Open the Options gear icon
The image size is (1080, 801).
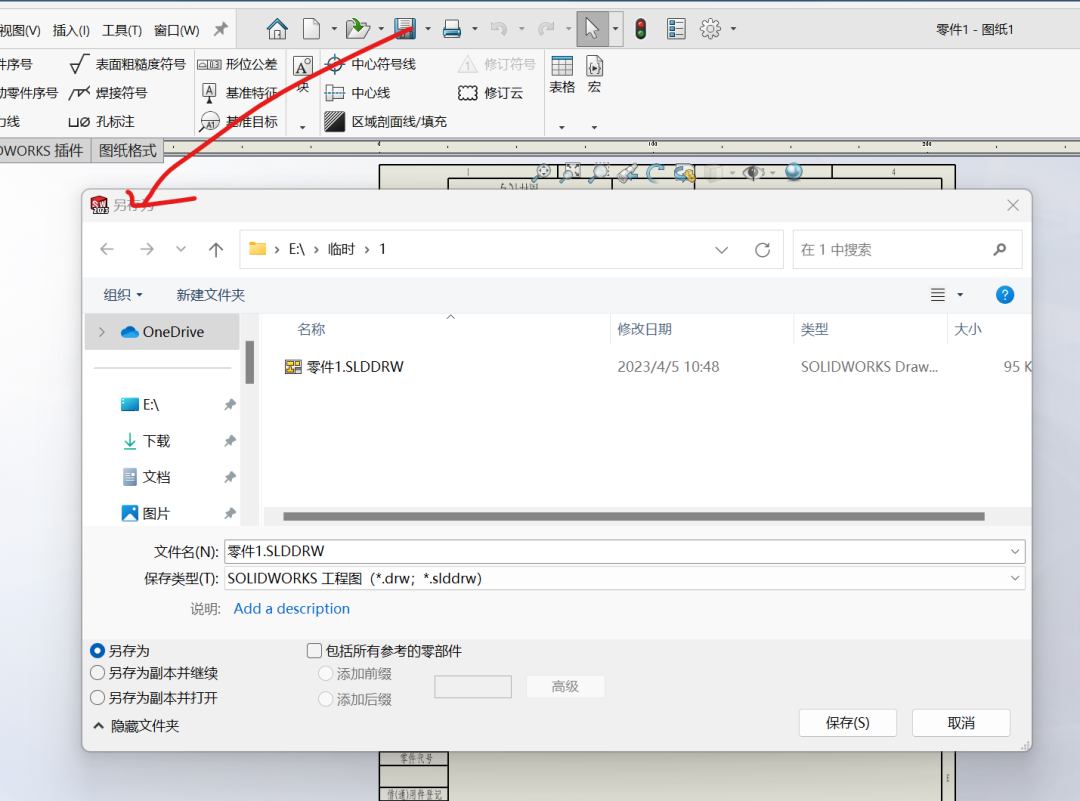point(710,28)
